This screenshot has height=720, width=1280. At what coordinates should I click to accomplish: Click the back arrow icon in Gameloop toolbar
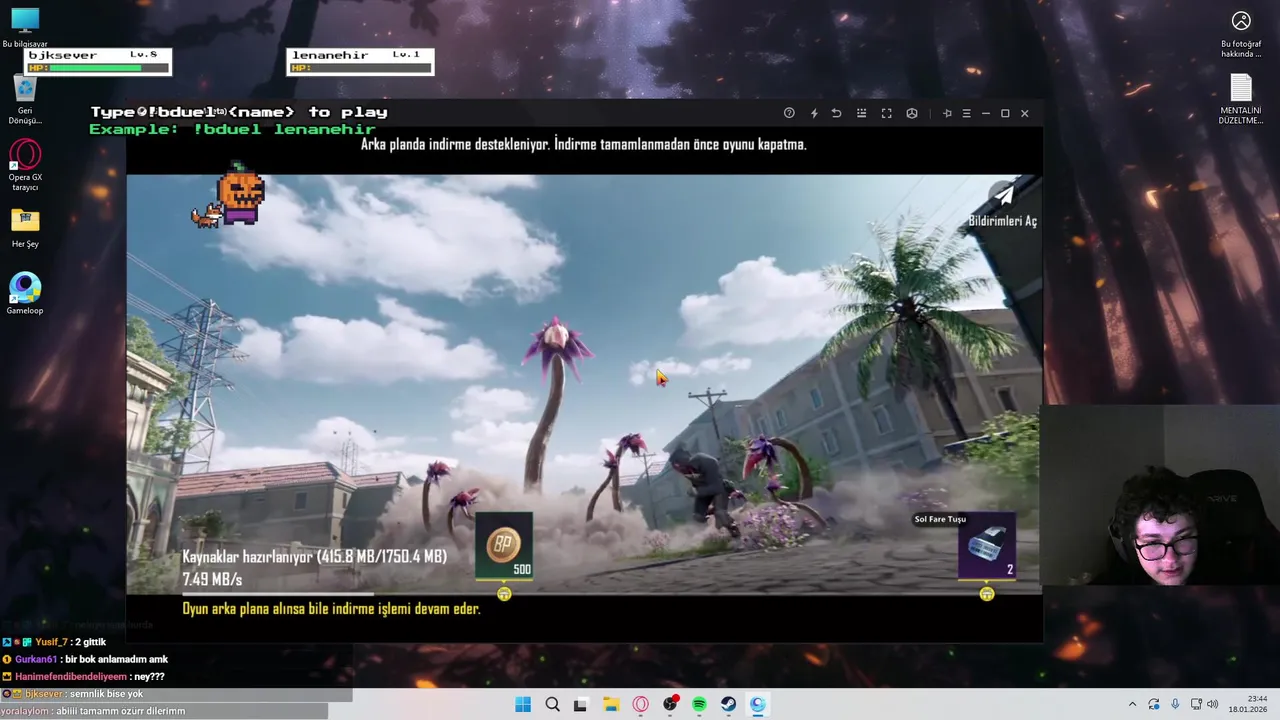pyautogui.click(x=837, y=114)
